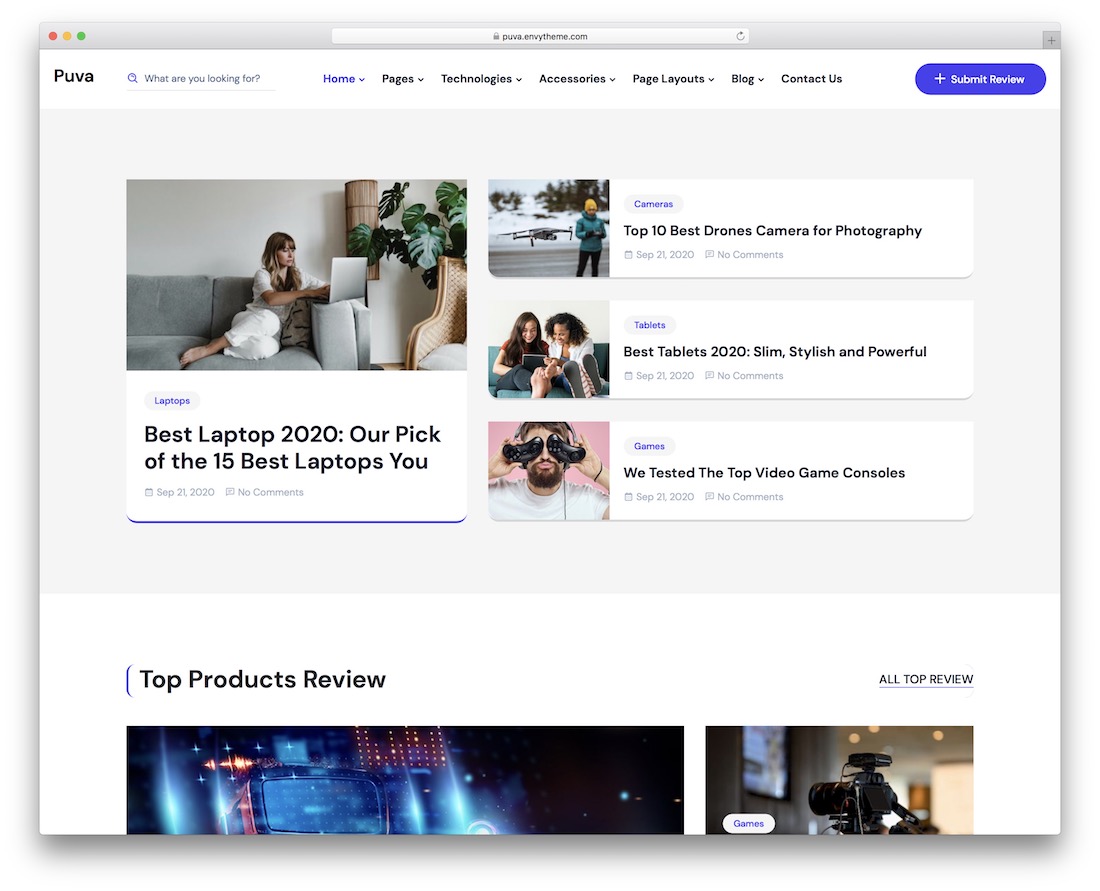Image resolution: width=1100 pixels, height=891 pixels.
Task: Open the Pages menu item
Action: click(398, 79)
